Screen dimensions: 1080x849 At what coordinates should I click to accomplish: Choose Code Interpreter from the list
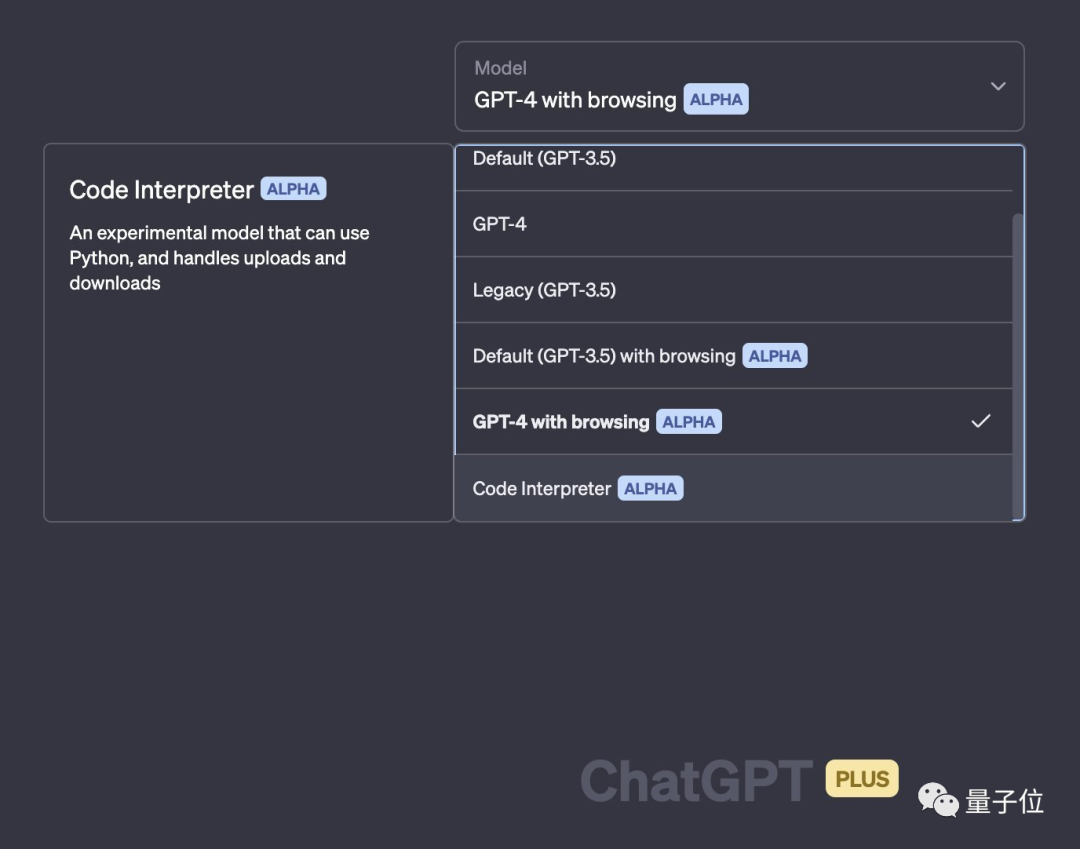coord(542,489)
